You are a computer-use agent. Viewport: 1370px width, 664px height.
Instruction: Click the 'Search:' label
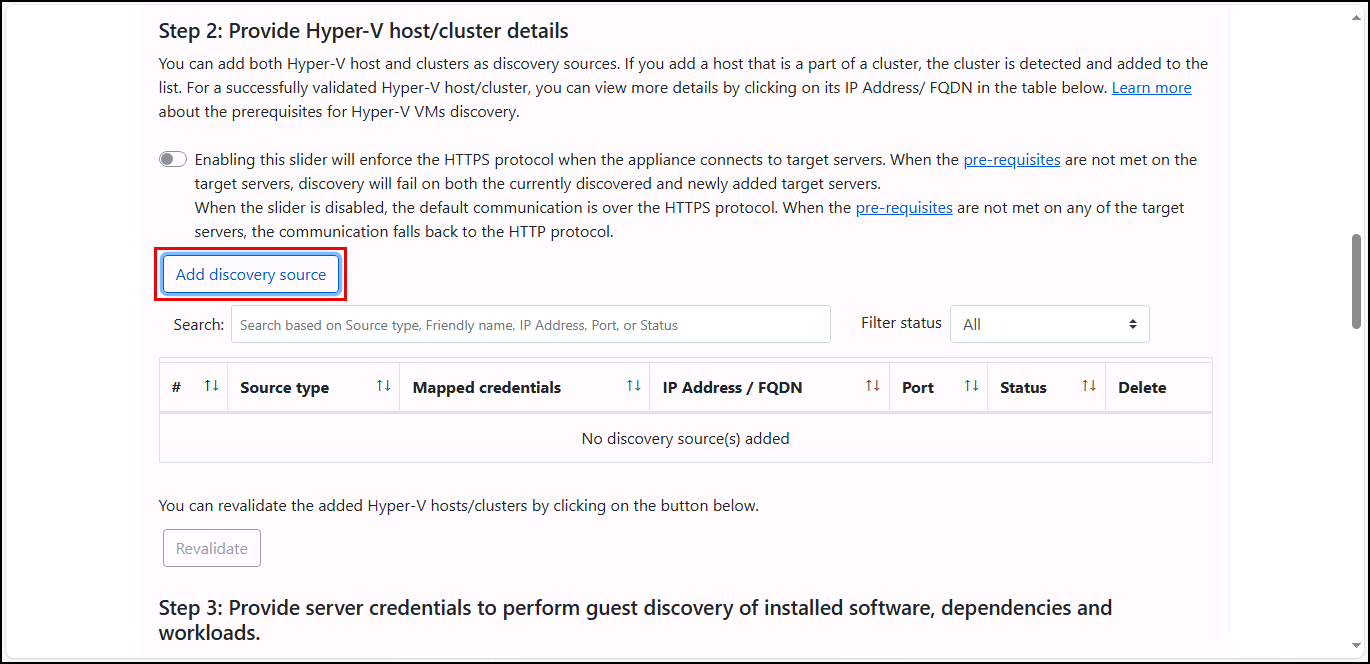[x=199, y=325]
